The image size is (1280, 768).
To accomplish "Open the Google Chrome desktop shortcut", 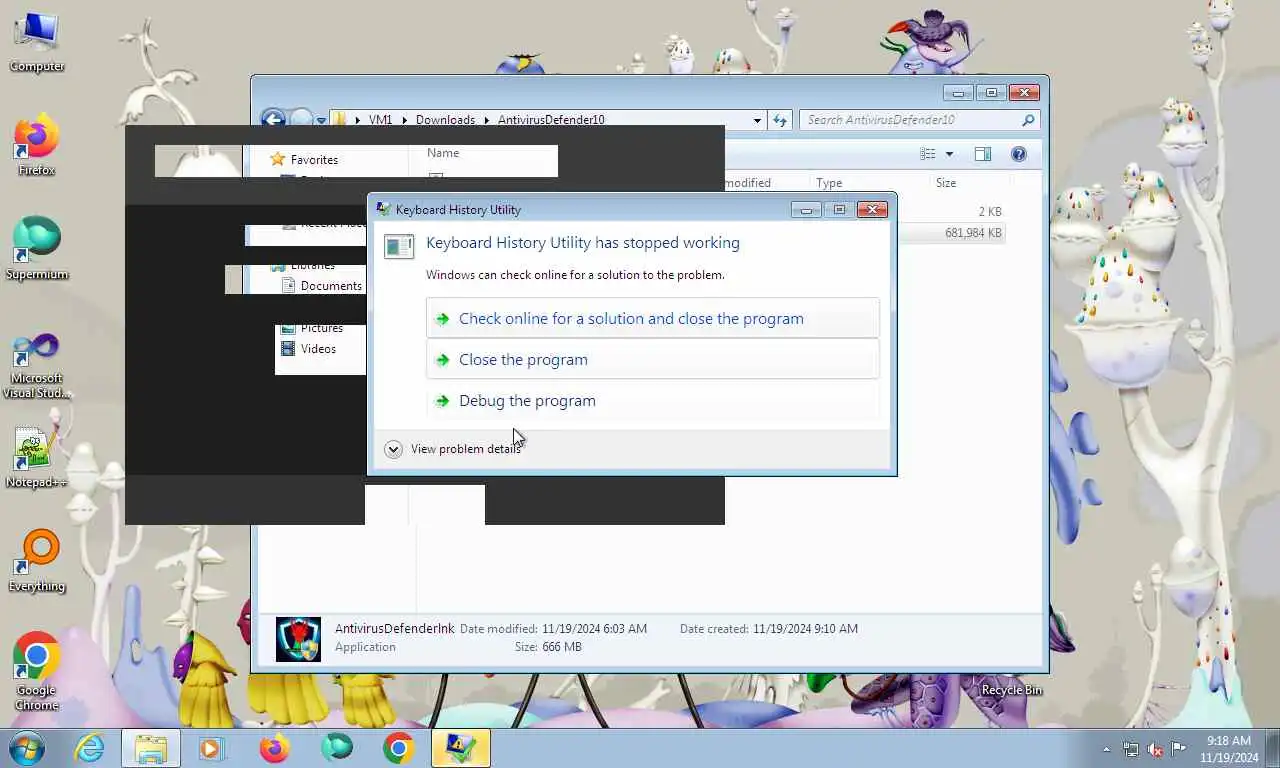I will (36, 672).
